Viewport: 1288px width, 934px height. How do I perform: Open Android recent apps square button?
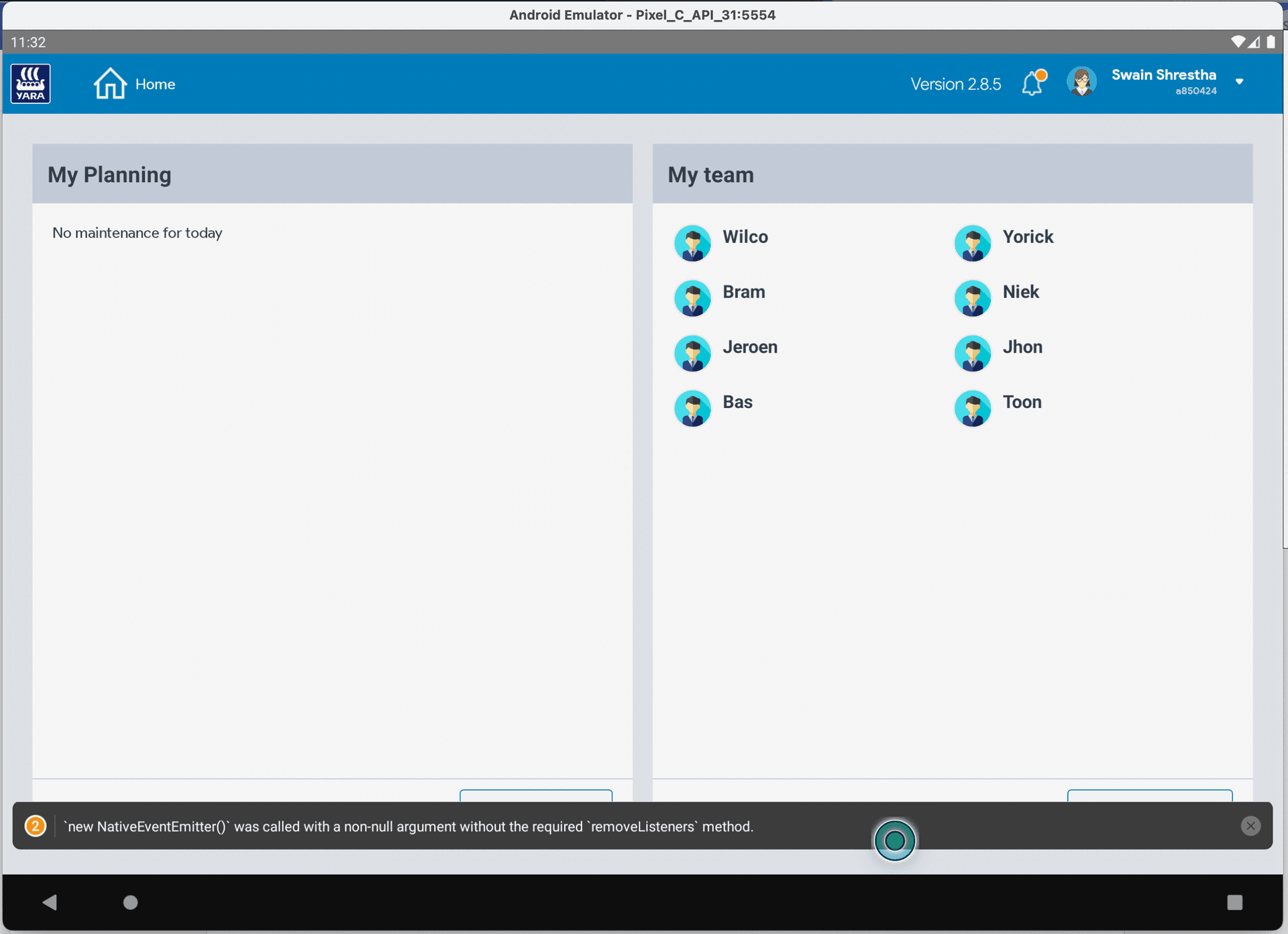tap(1234, 902)
